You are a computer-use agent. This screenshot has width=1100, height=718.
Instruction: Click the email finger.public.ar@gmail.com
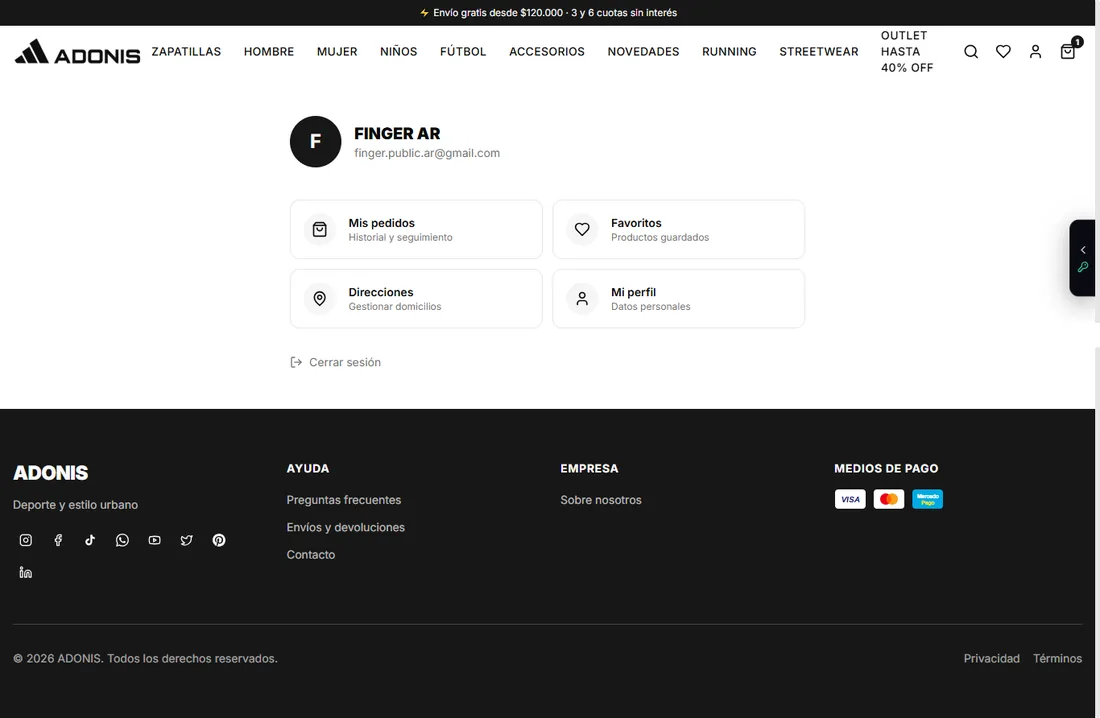[x=427, y=153]
